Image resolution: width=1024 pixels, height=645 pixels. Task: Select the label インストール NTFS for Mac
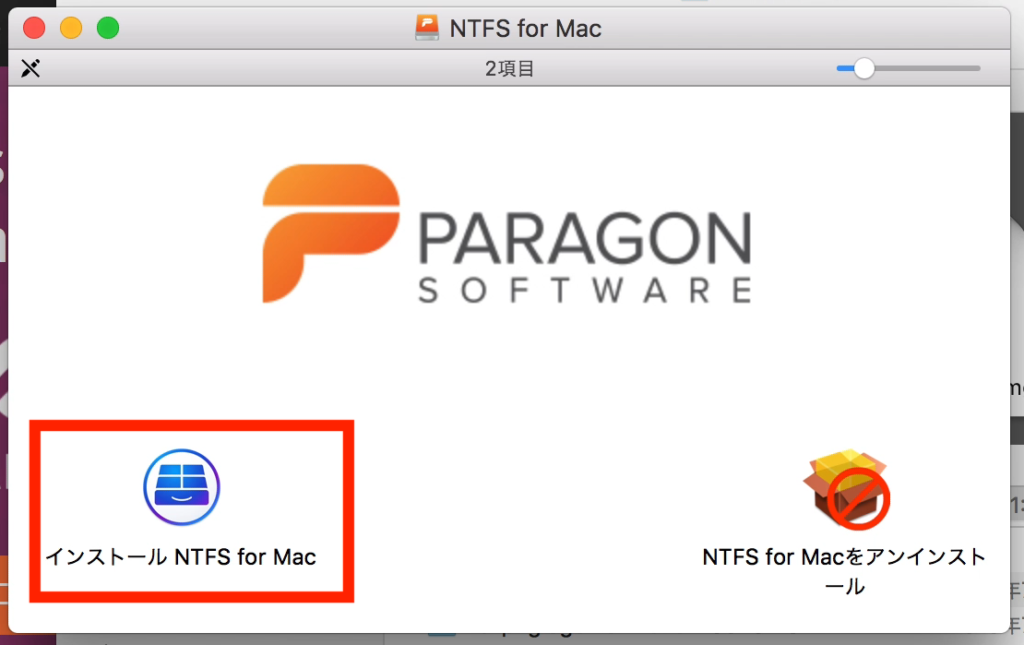[181, 557]
